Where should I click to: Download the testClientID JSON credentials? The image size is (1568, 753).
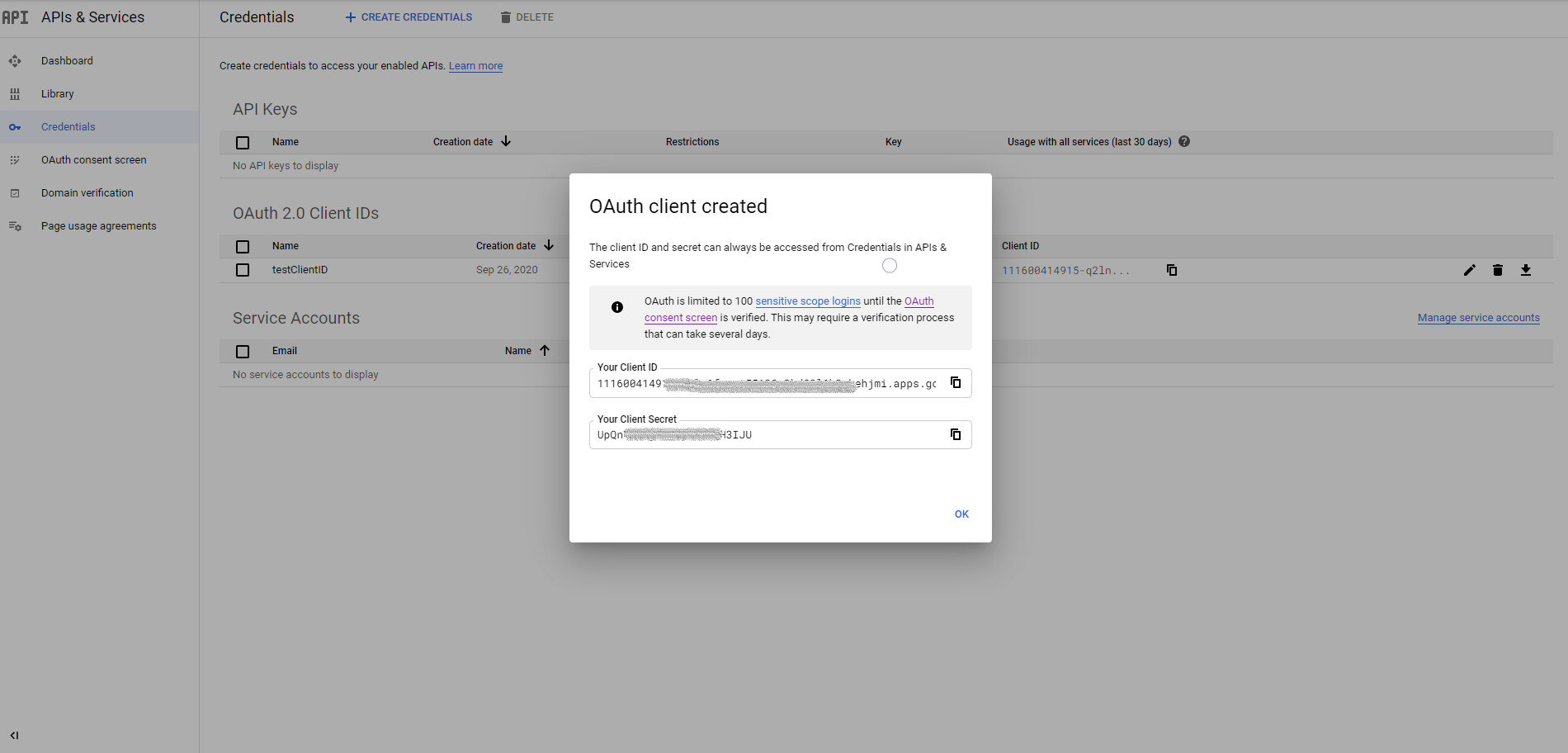1525,270
